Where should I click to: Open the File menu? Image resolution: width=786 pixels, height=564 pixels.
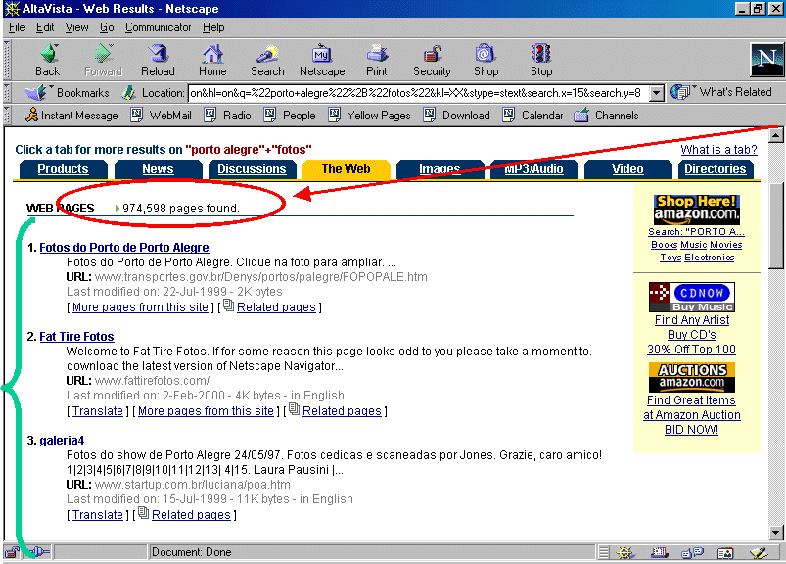pos(17,28)
